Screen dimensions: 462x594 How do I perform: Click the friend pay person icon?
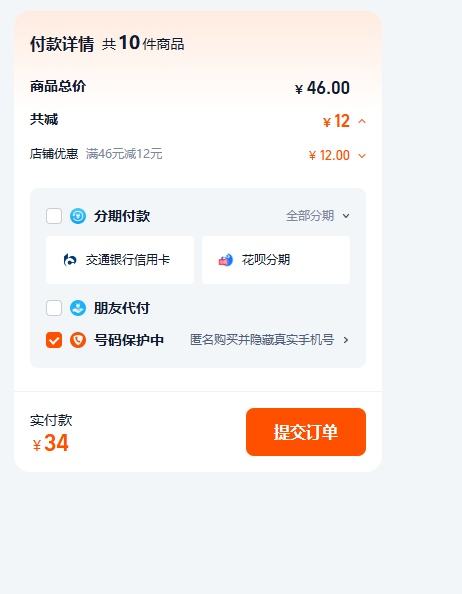pos(78,308)
